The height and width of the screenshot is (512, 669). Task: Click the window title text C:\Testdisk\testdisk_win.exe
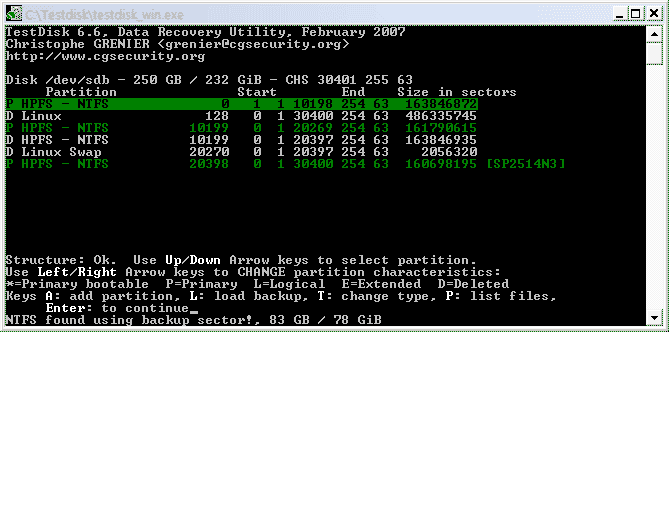(104, 15)
